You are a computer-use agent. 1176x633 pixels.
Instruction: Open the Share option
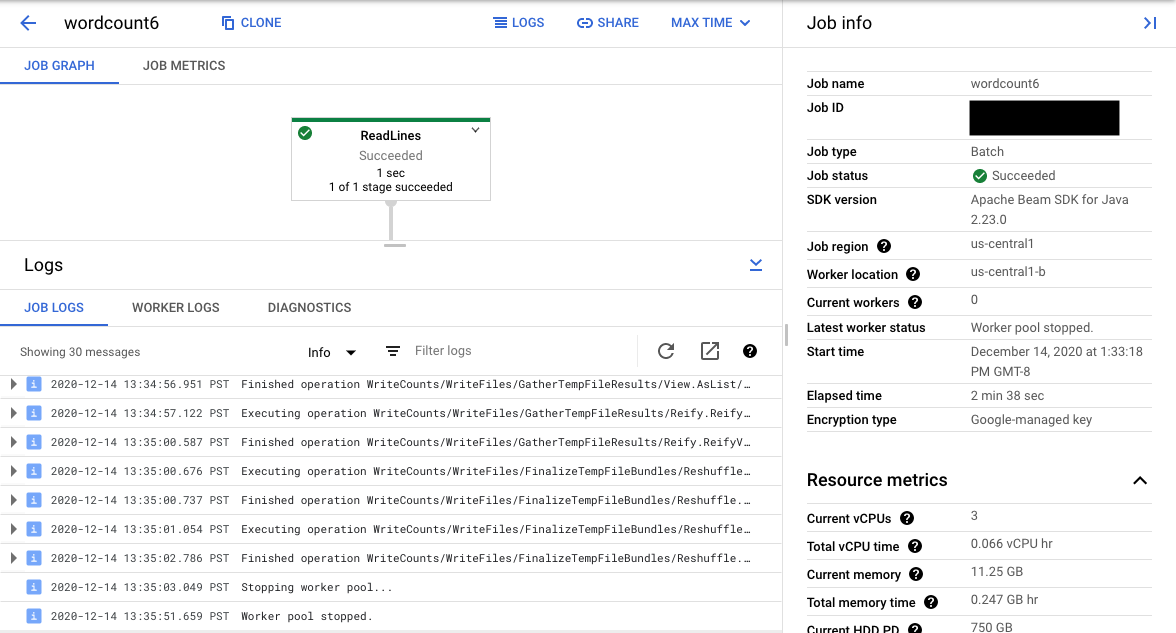click(x=607, y=22)
